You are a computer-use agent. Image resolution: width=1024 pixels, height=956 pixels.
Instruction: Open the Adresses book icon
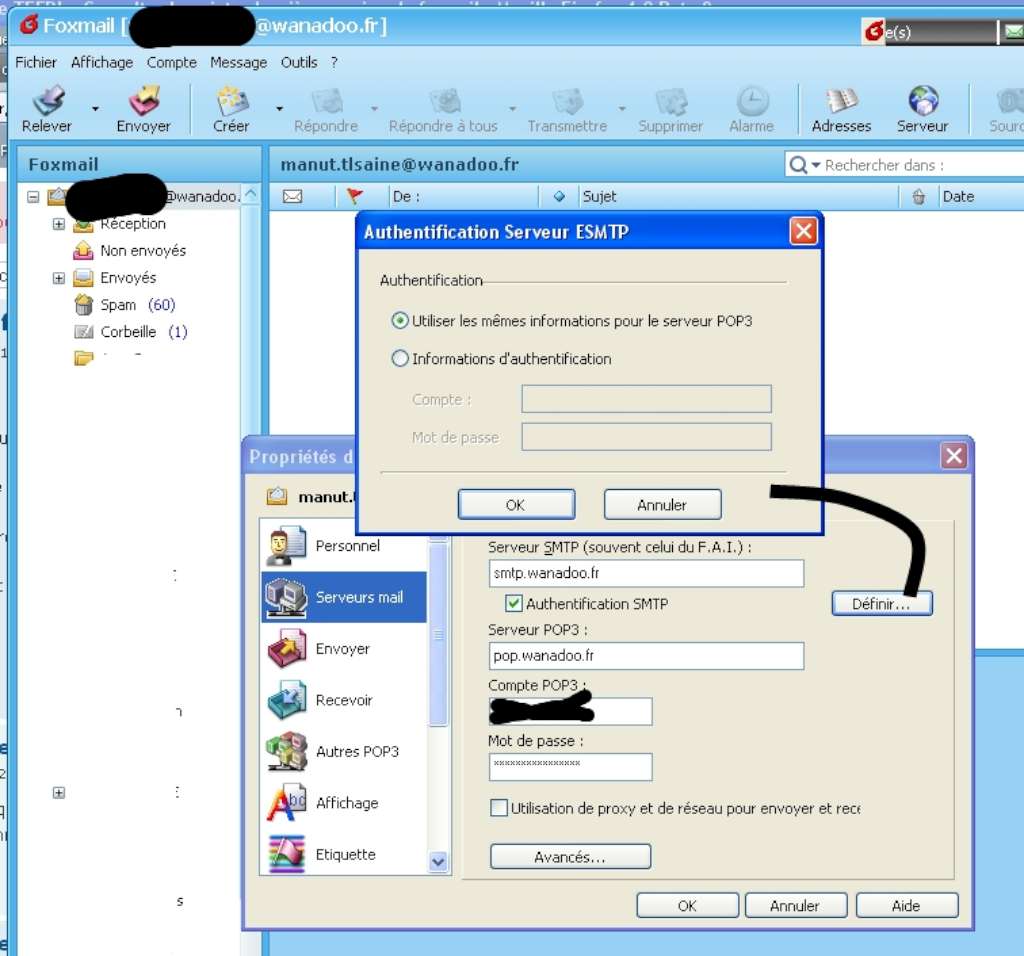coord(841,101)
